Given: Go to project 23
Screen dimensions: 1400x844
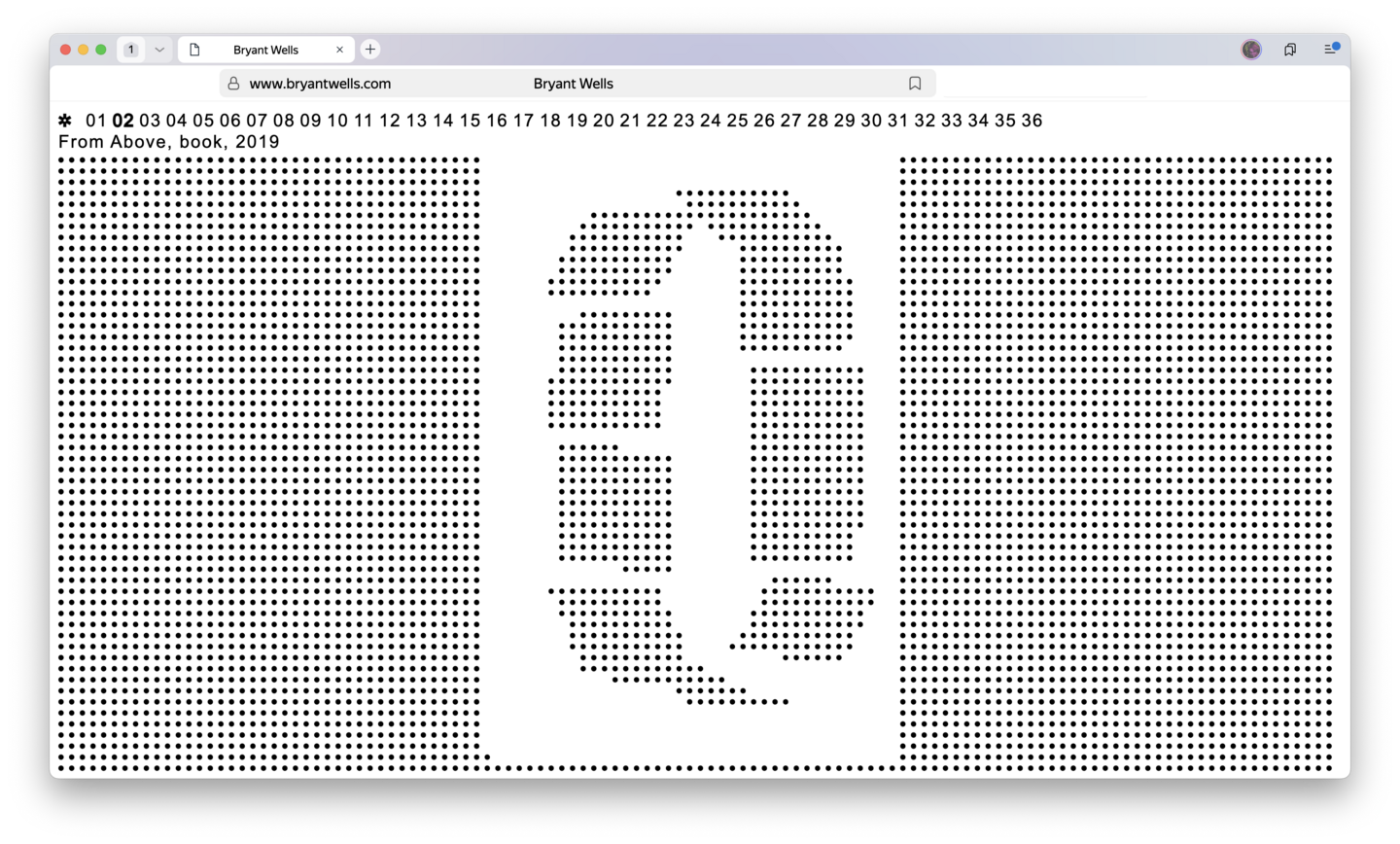Looking at the screenshot, I should coord(684,121).
